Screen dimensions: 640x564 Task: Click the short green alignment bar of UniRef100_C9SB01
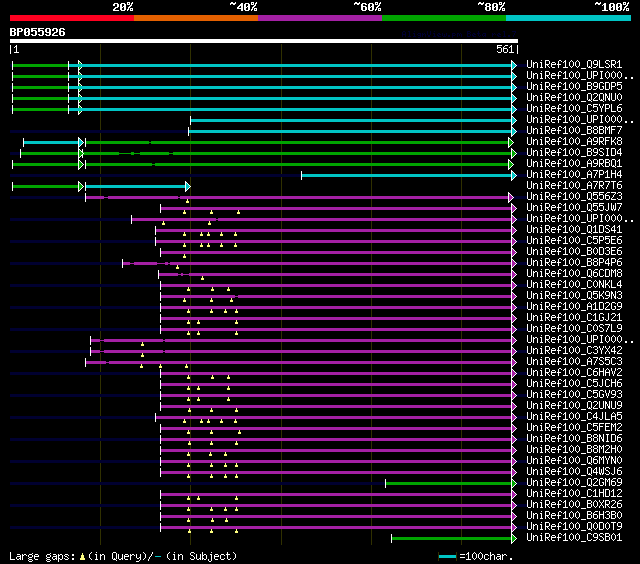452,539
